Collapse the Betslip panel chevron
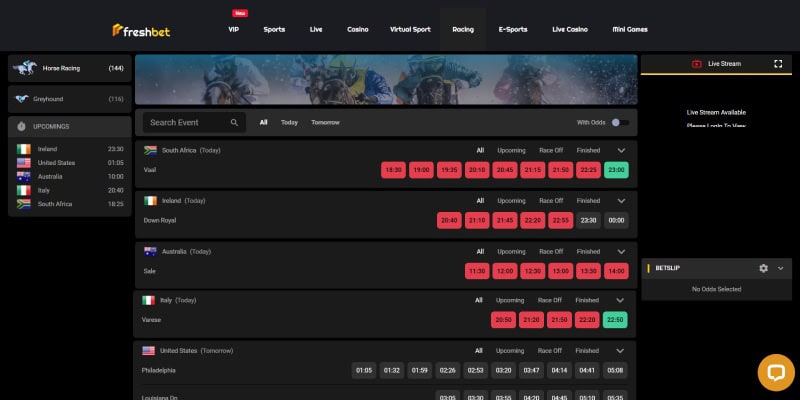 780,269
